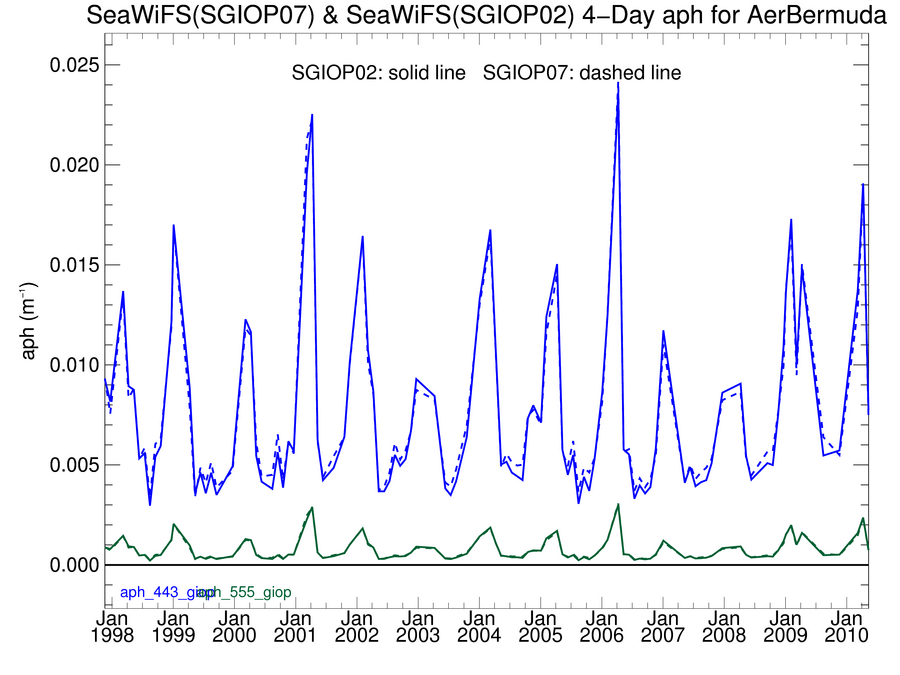Click the Jan 1998 x-axis label
Screen dimensions: 900x675
(112, 627)
